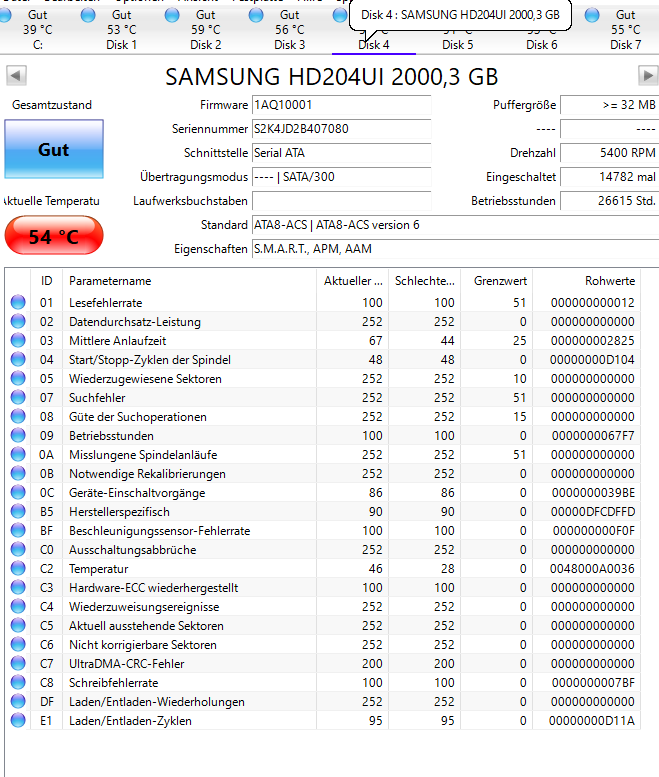This screenshot has height=777, width=659.
Task: Click the Drehzahl value 5400 RPM
Action: [609, 153]
